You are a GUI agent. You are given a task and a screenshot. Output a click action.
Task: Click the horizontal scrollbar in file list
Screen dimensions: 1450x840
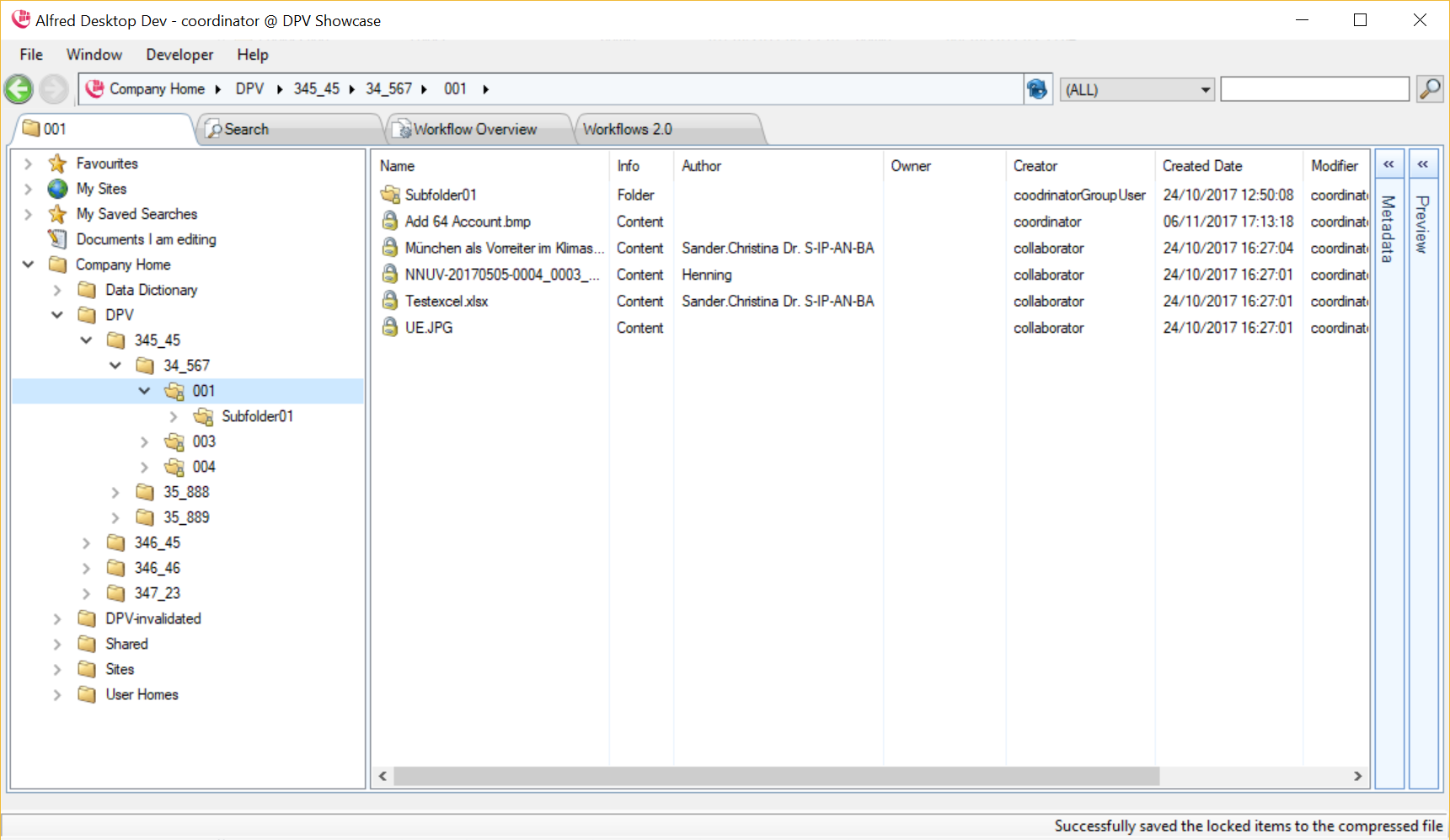775,776
